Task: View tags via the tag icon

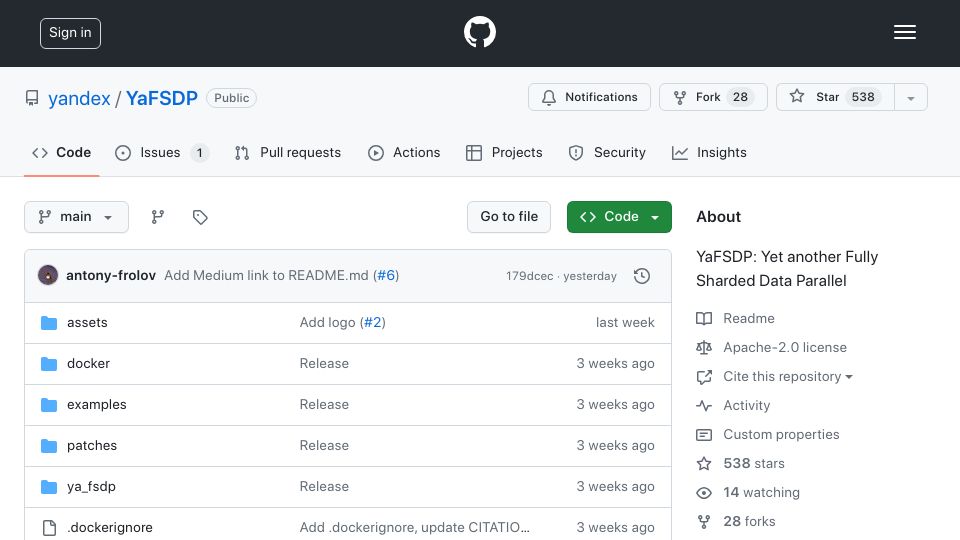Action: (200, 217)
